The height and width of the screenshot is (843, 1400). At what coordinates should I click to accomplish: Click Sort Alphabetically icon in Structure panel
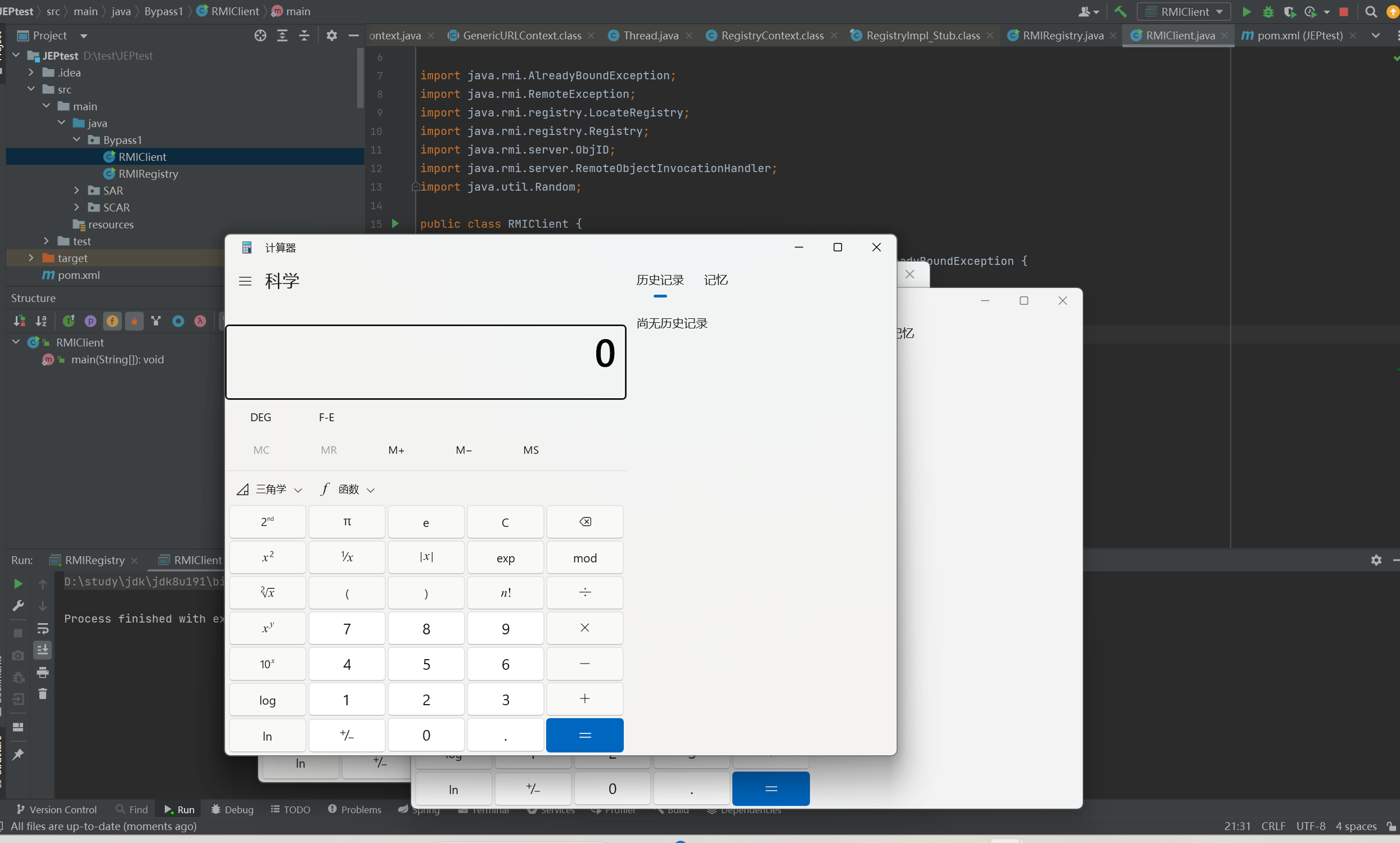[41, 321]
